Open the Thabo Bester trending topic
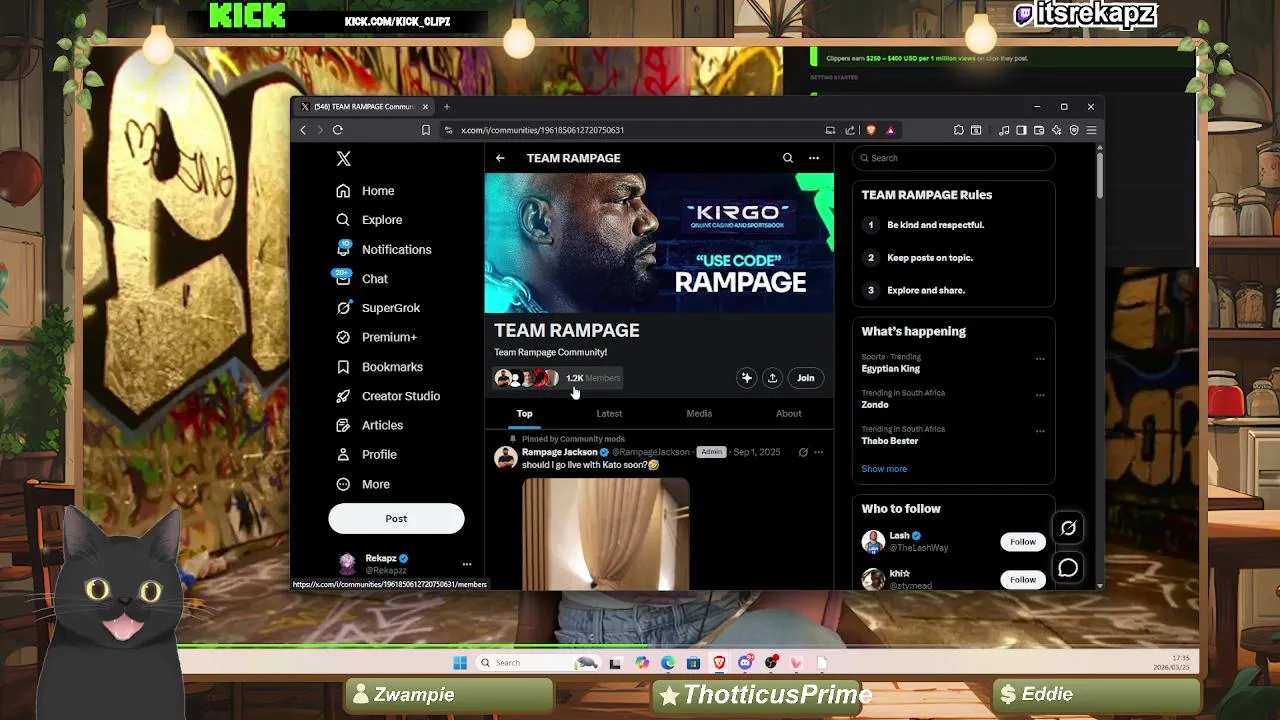Viewport: 1280px width, 720px height. [x=889, y=441]
